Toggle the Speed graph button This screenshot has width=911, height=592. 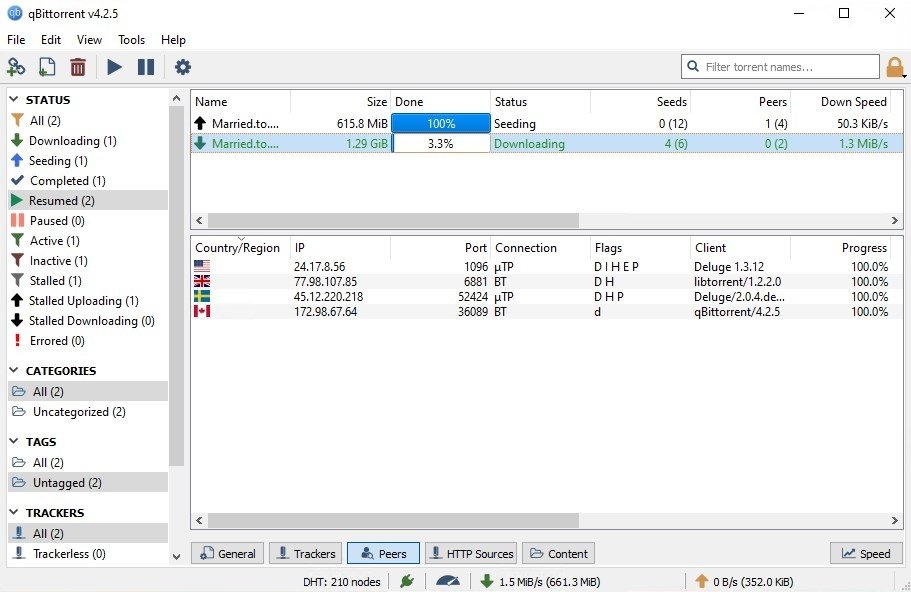865,553
